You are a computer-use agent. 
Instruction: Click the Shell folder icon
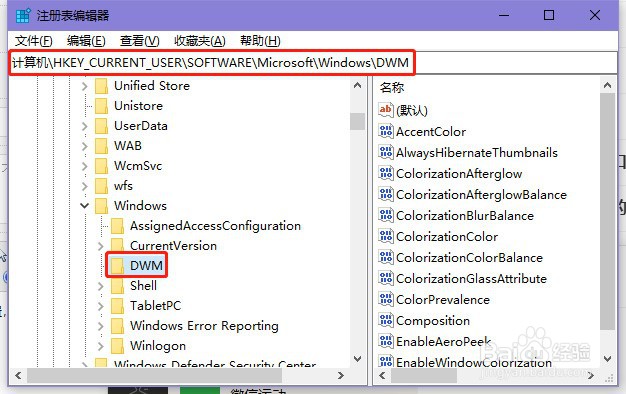[x=117, y=286]
